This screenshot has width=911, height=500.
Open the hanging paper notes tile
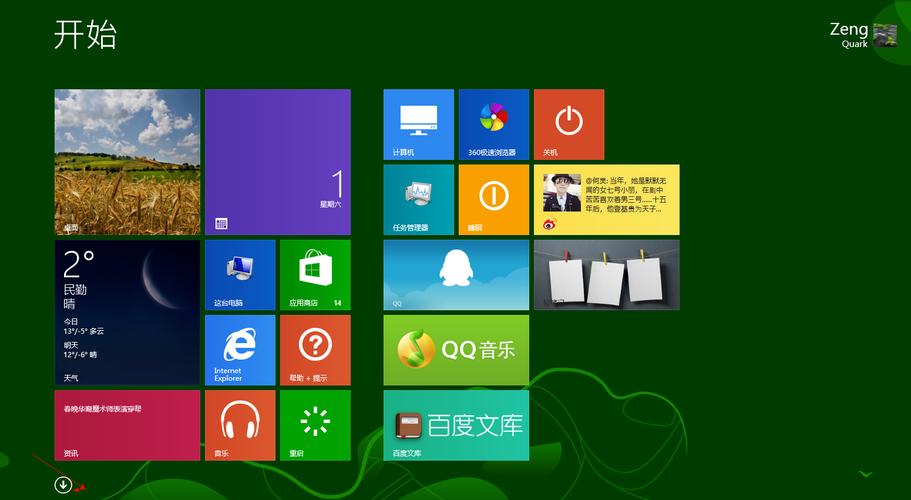tap(607, 275)
